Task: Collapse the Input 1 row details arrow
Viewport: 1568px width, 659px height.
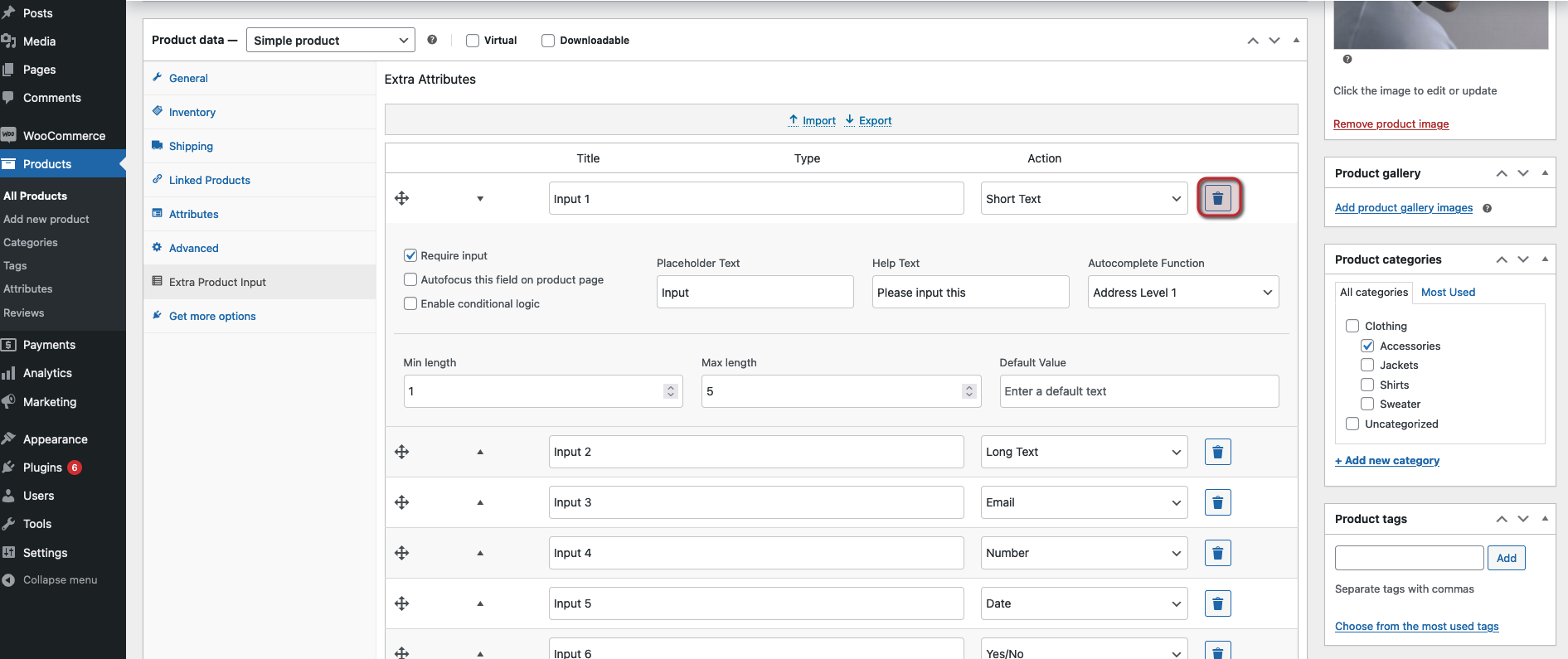Action: point(480,199)
